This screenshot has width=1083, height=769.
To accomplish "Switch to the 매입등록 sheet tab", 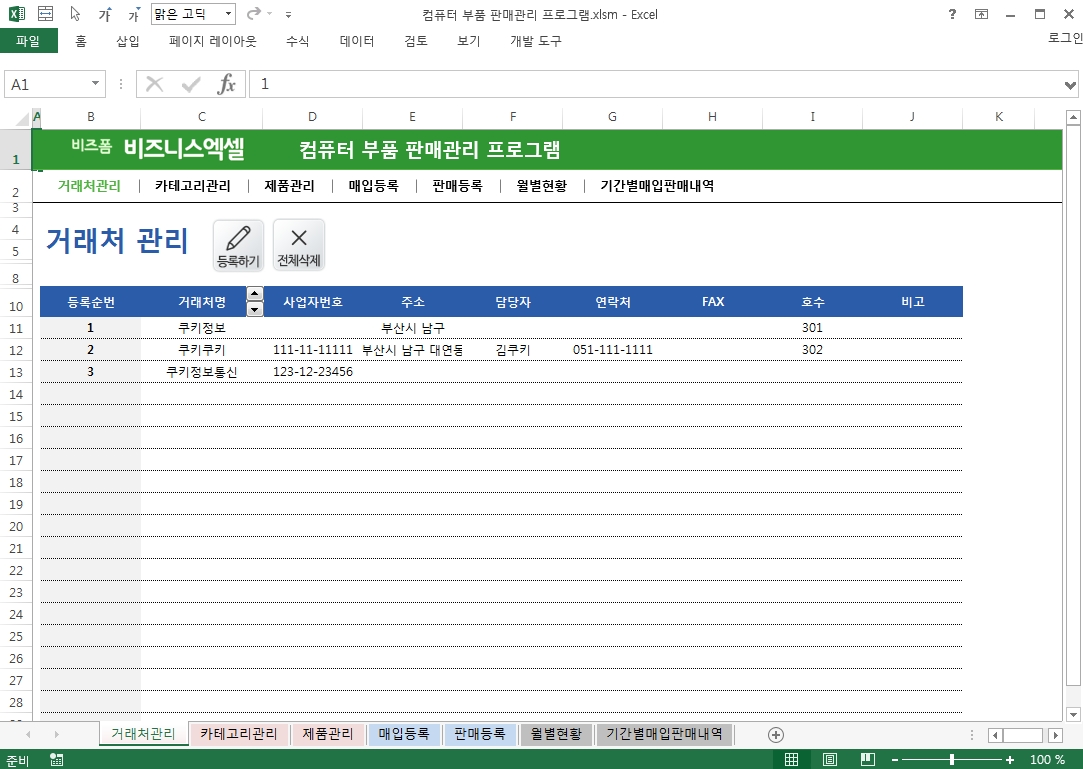I will [x=404, y=734].
